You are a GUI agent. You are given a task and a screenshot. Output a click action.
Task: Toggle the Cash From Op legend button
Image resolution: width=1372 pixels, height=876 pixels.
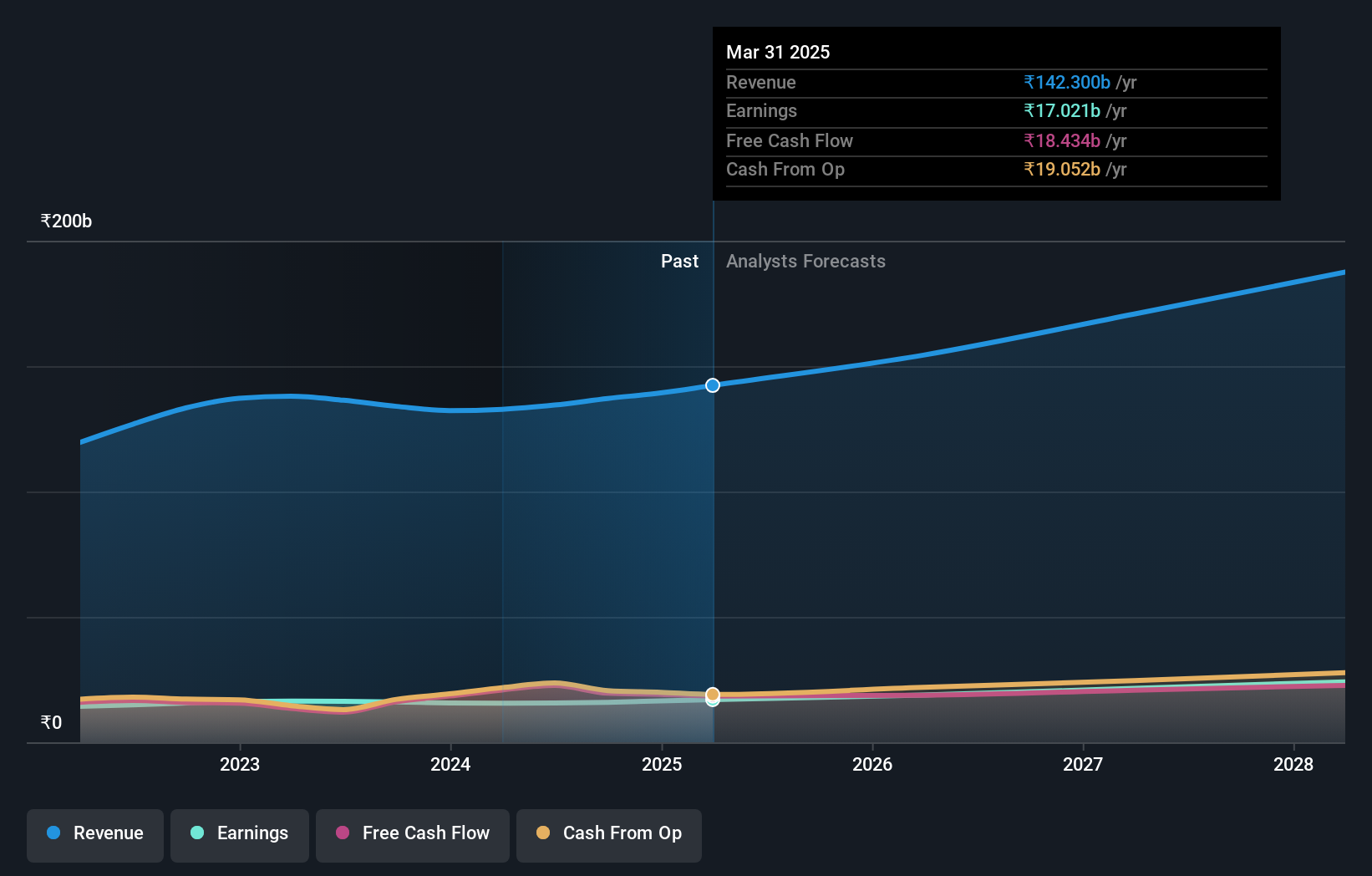coord(609,835)
